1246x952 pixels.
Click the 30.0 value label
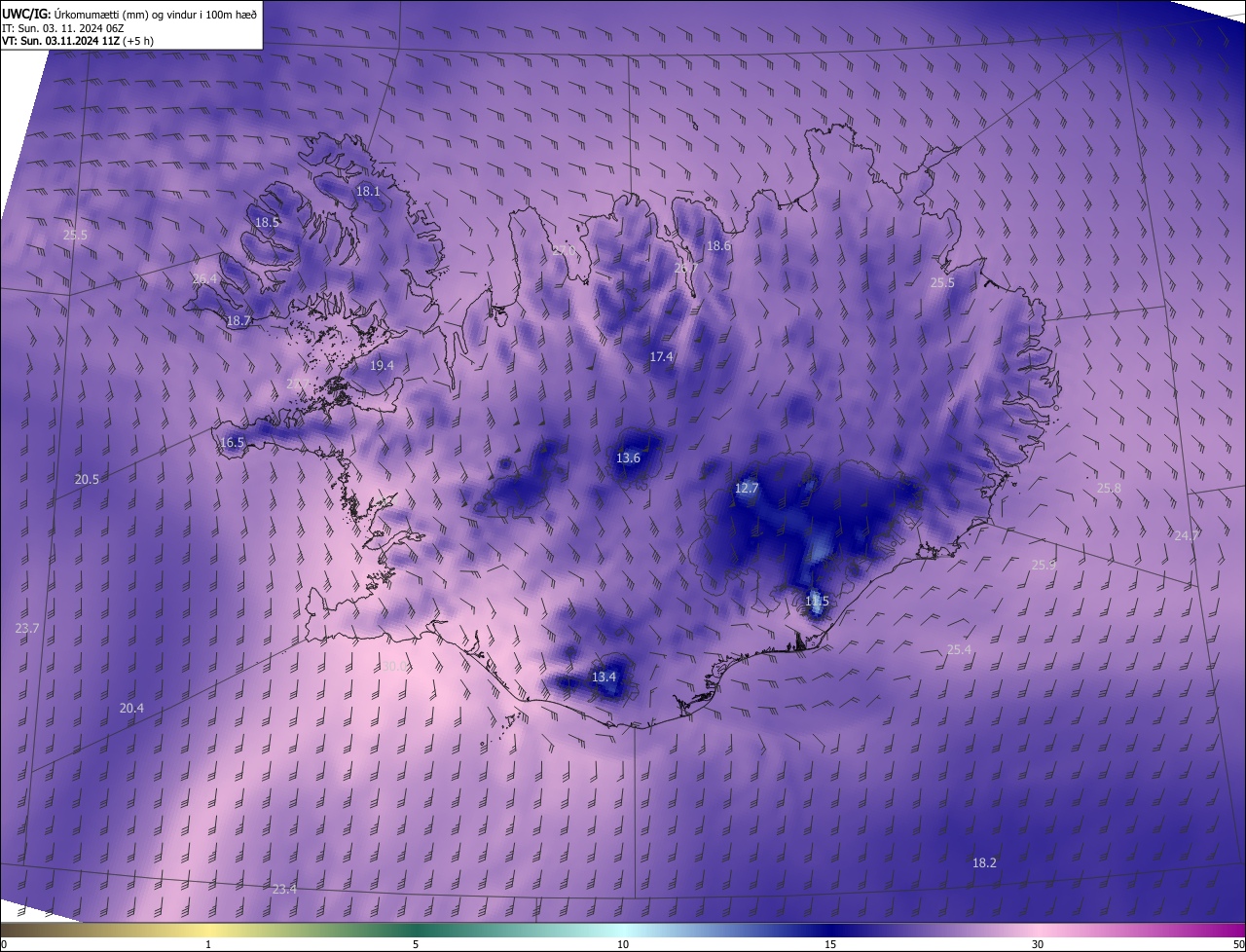click(x=393, y=667)
